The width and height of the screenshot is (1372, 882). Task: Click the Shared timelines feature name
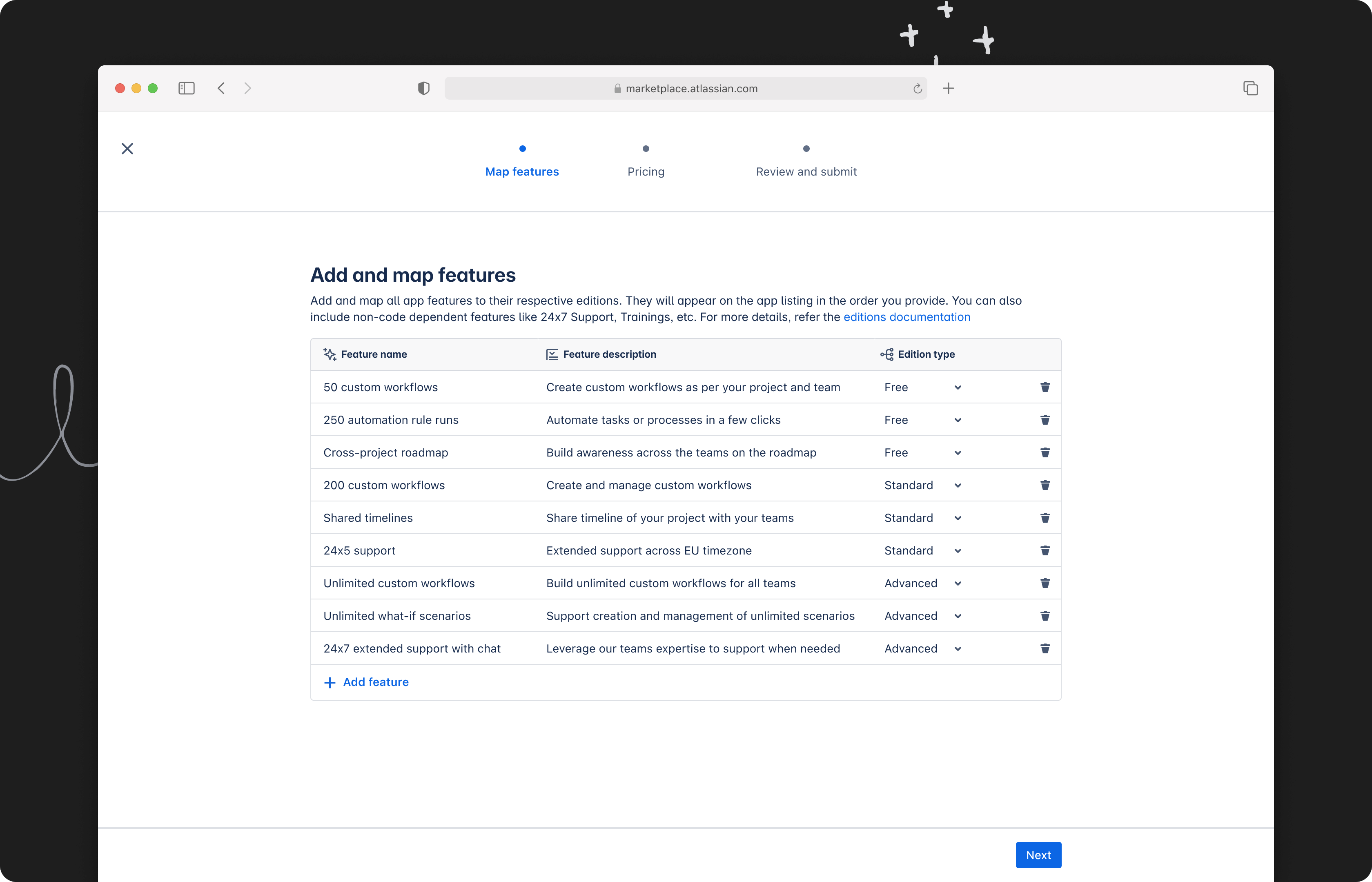[x=367, y=518]
